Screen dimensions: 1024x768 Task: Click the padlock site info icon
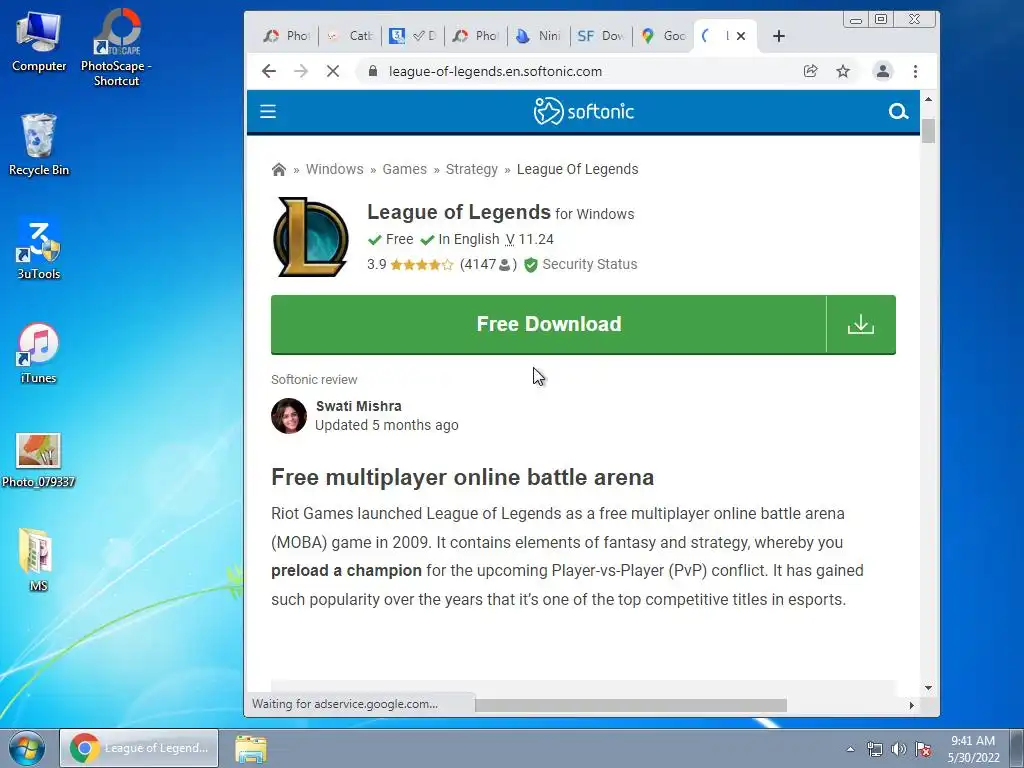click(x=372, y=71)
